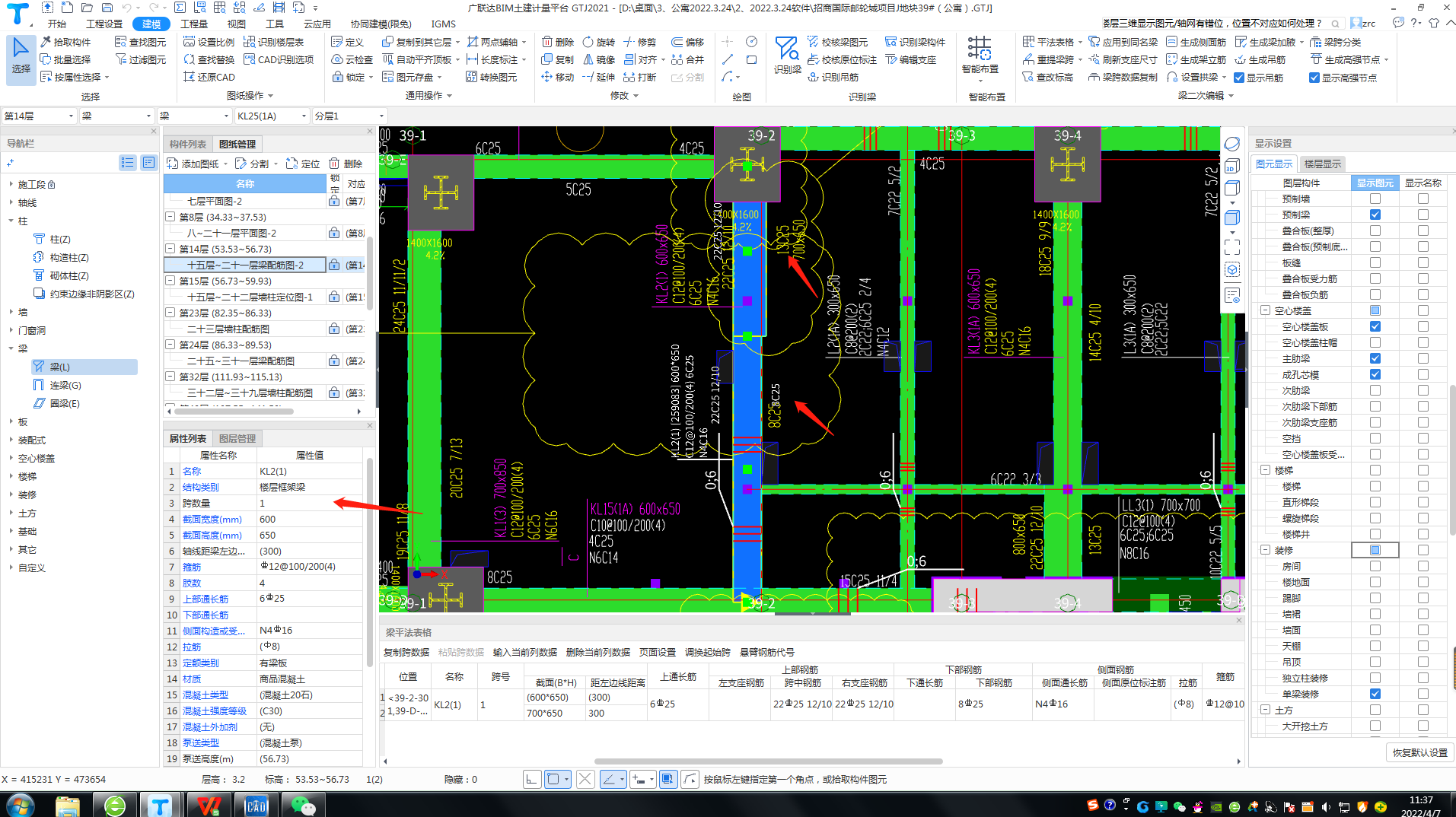Click the full-screen extents icon beside canvas
This screenshot has width=1456, height=817.
[1232, 247]
